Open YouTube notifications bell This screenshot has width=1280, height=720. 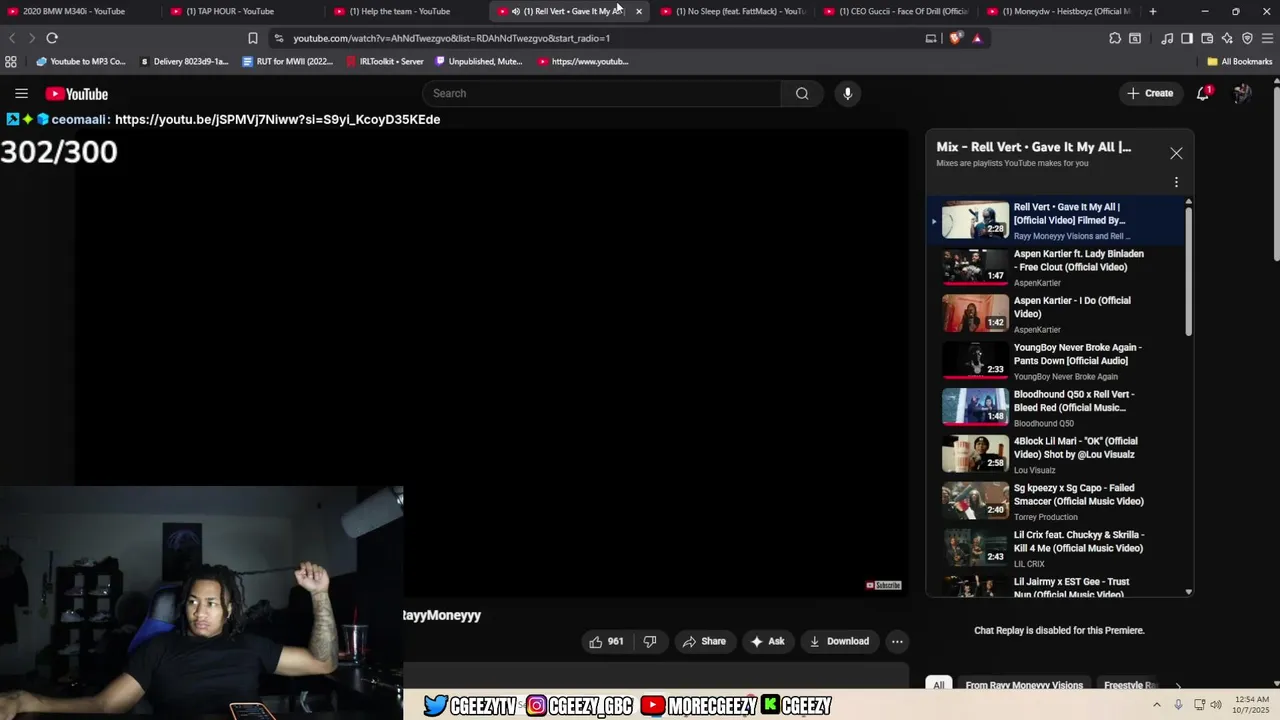[x=1203, y=93]
